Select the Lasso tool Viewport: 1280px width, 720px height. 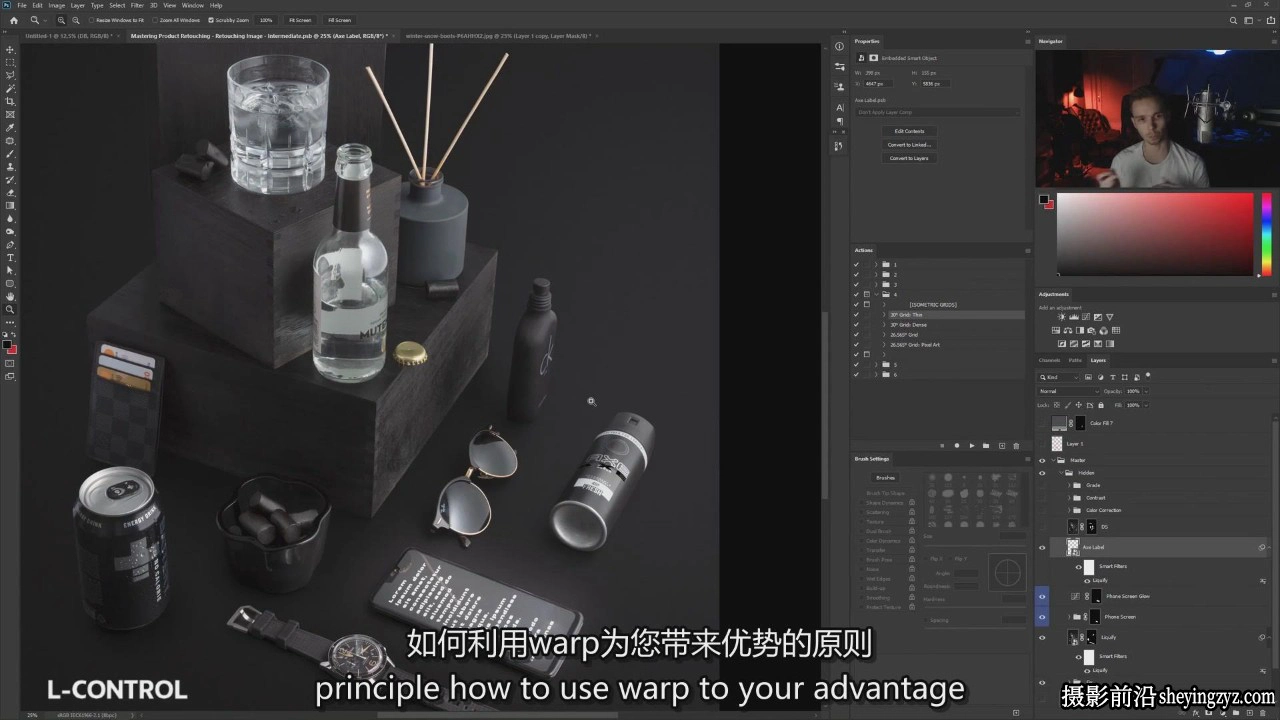(10, 75)
